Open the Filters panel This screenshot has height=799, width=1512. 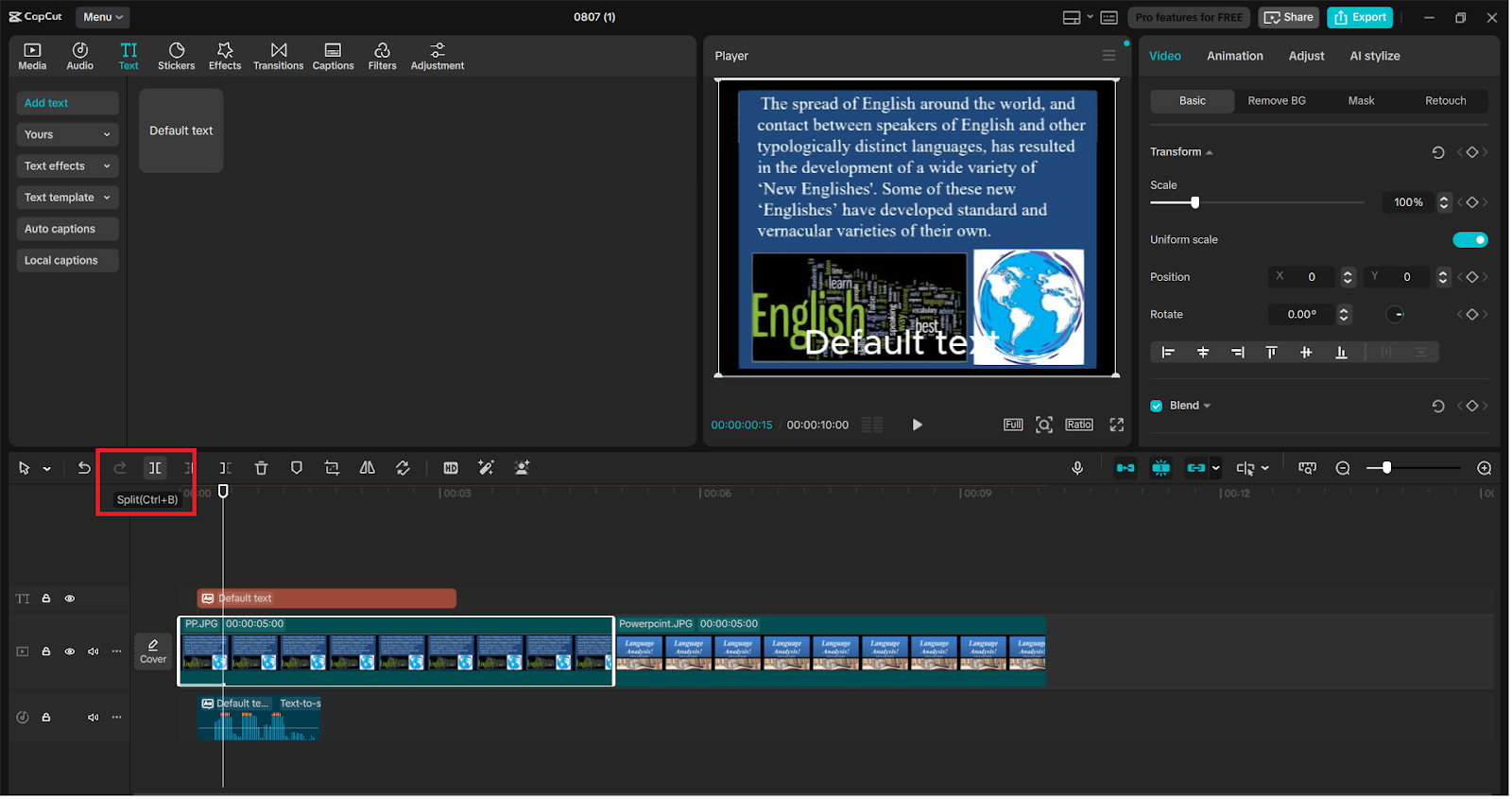click(x=383, y=56)
